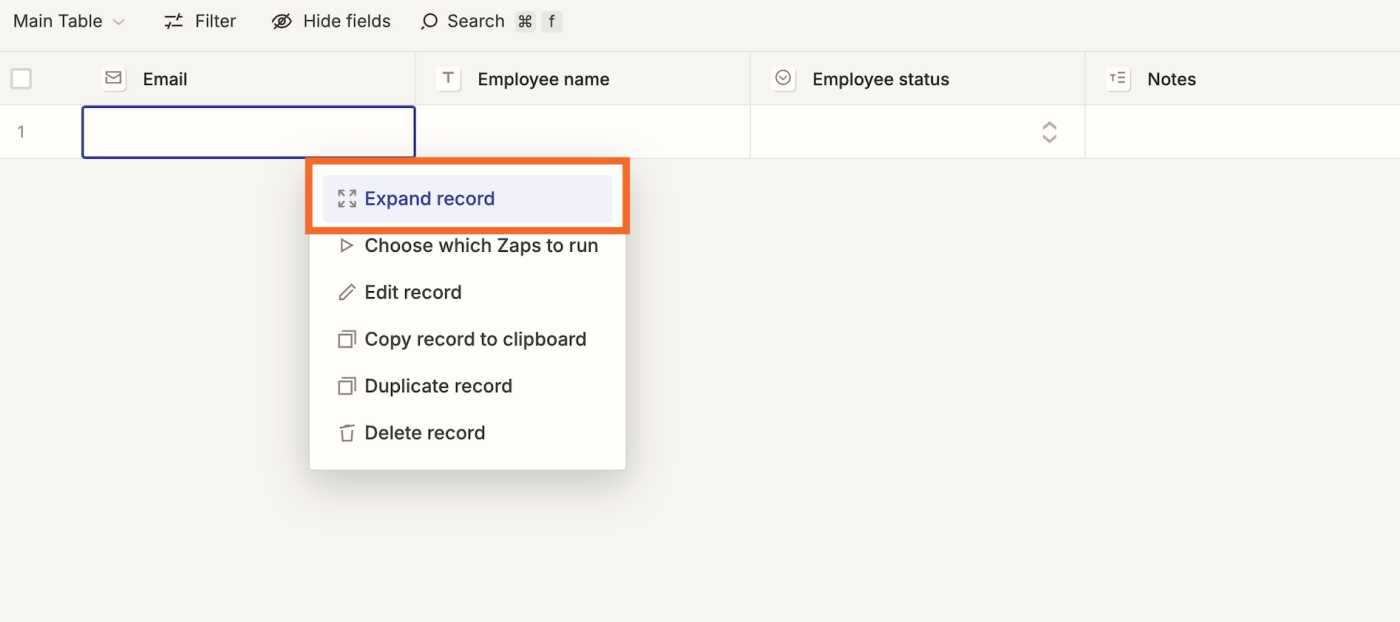Tick the select-all checkbox in header
This screenshot has width=1400, height=622.
(21, 78)
